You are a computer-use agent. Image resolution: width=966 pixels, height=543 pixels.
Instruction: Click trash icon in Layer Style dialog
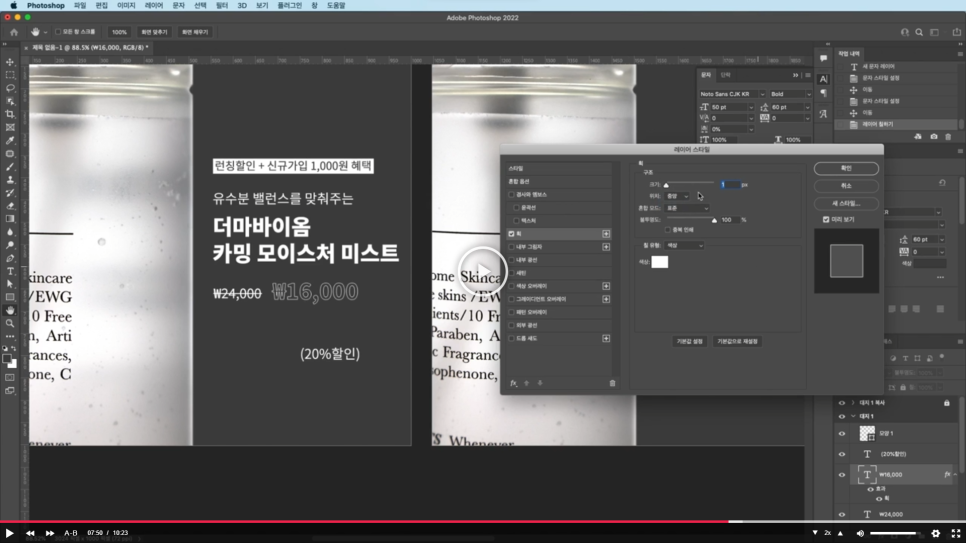point(612,383)
